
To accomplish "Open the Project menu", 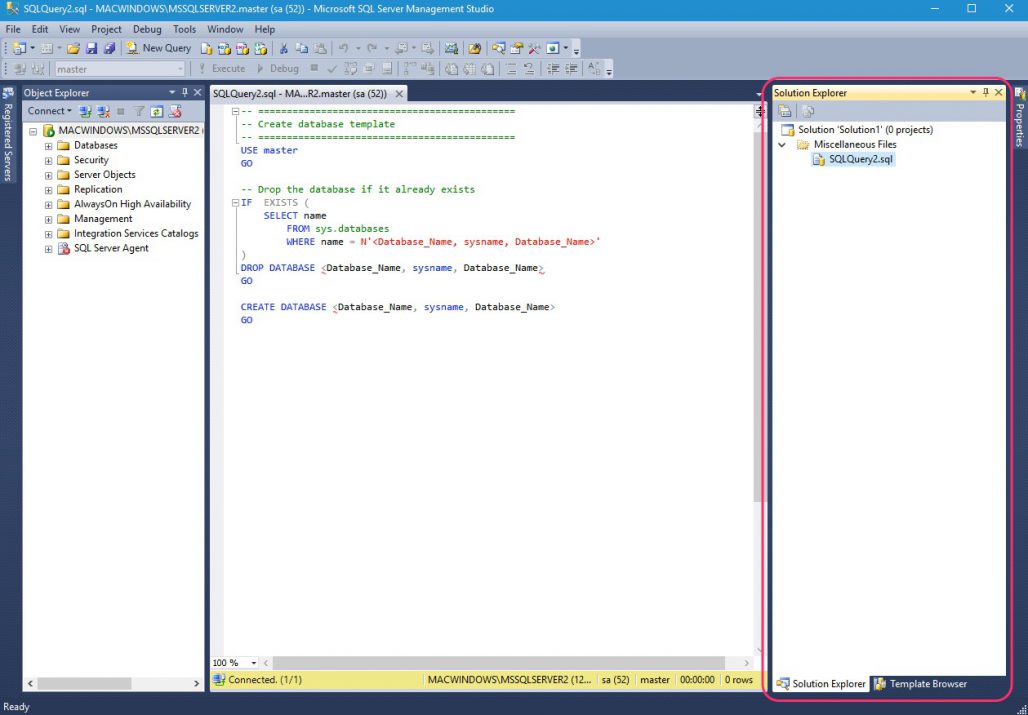I will pos(106,29).
